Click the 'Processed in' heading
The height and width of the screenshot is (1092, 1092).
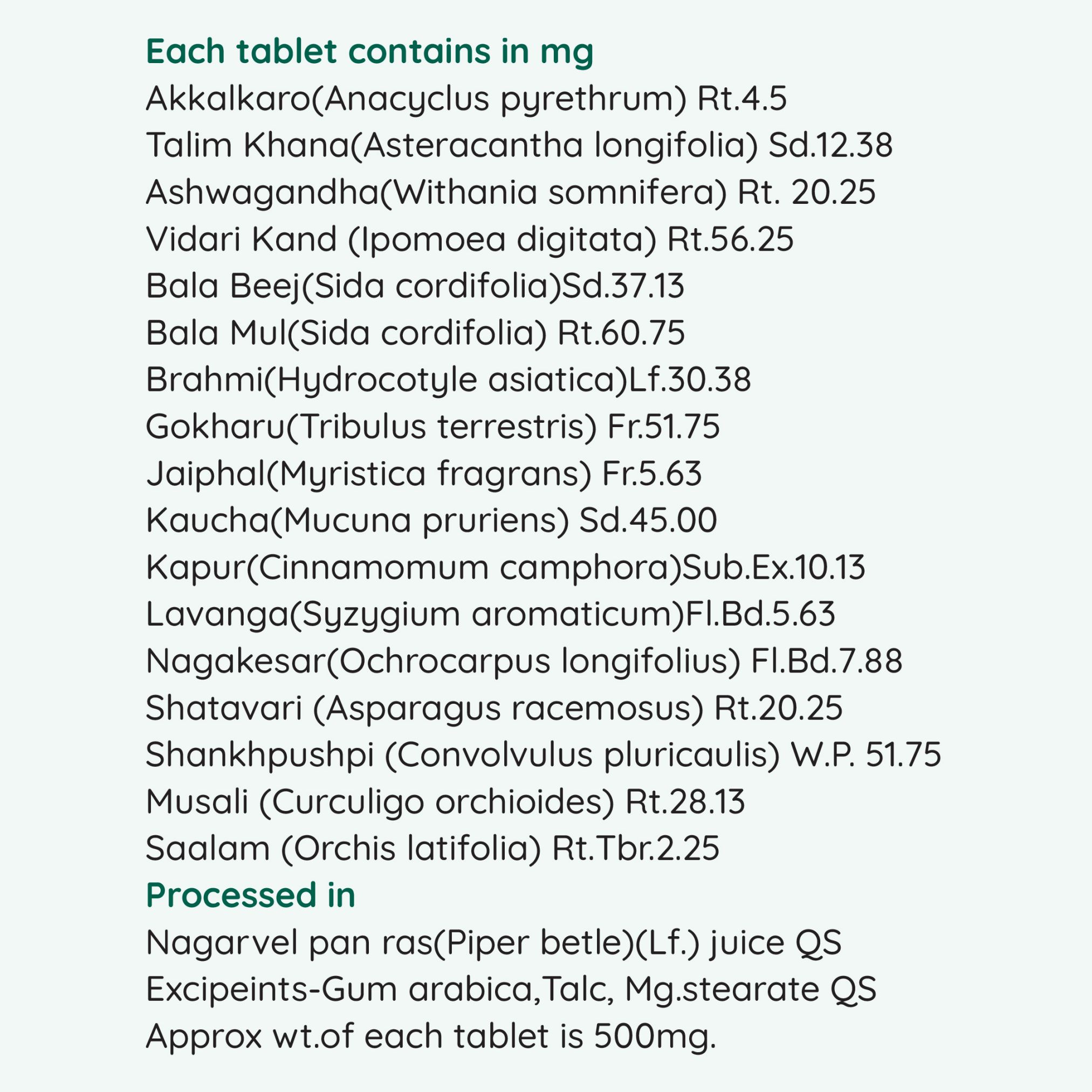point(250,896)
